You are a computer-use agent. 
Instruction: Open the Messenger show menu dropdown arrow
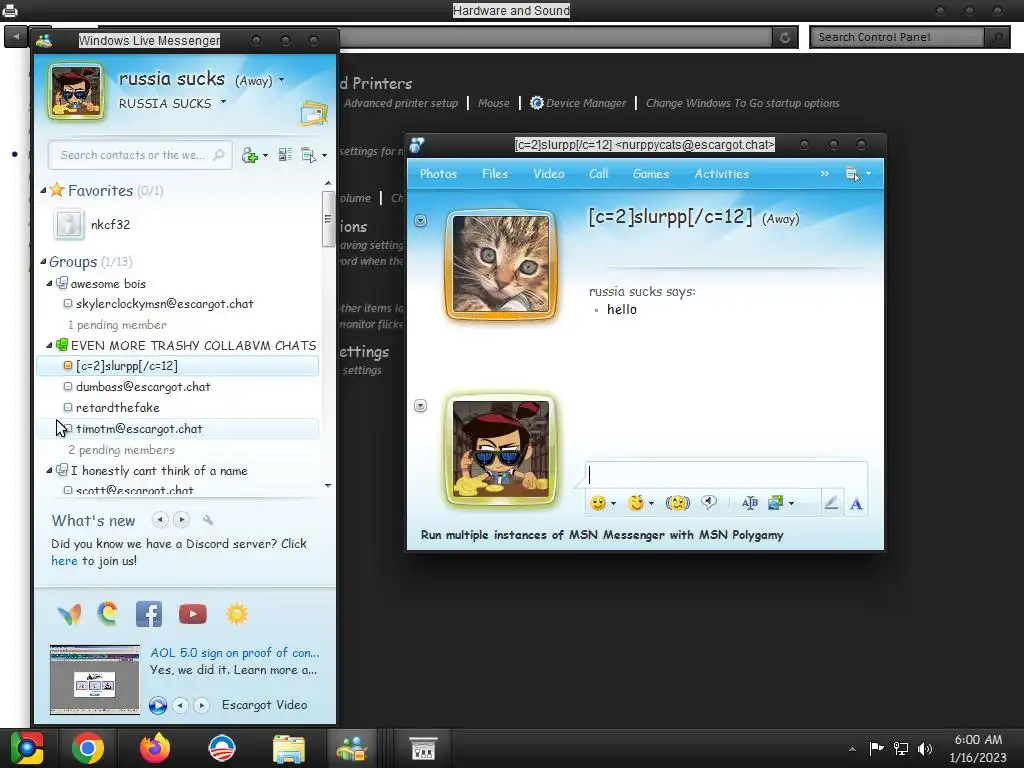[x=324, y=155]
